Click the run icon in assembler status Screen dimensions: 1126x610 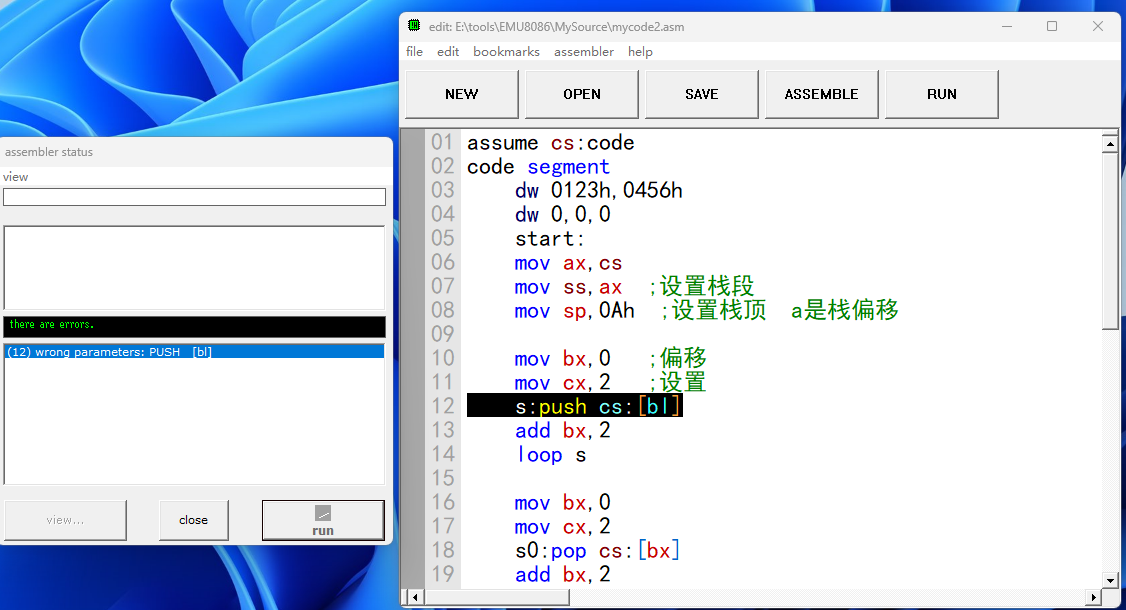point(323,513)
